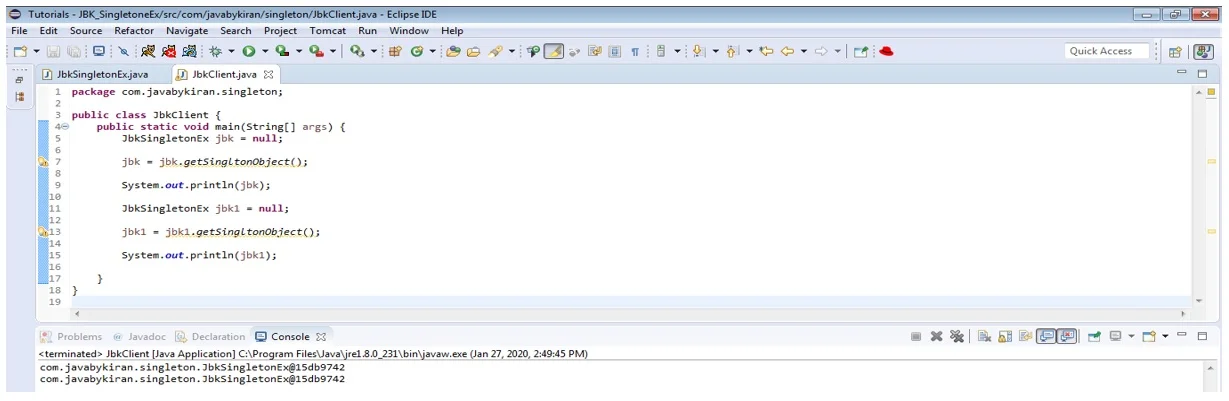Viewport: 1229px width, 401px height.
Task: Click the Open Perspective icon
Action: (x=1176, y=51)
